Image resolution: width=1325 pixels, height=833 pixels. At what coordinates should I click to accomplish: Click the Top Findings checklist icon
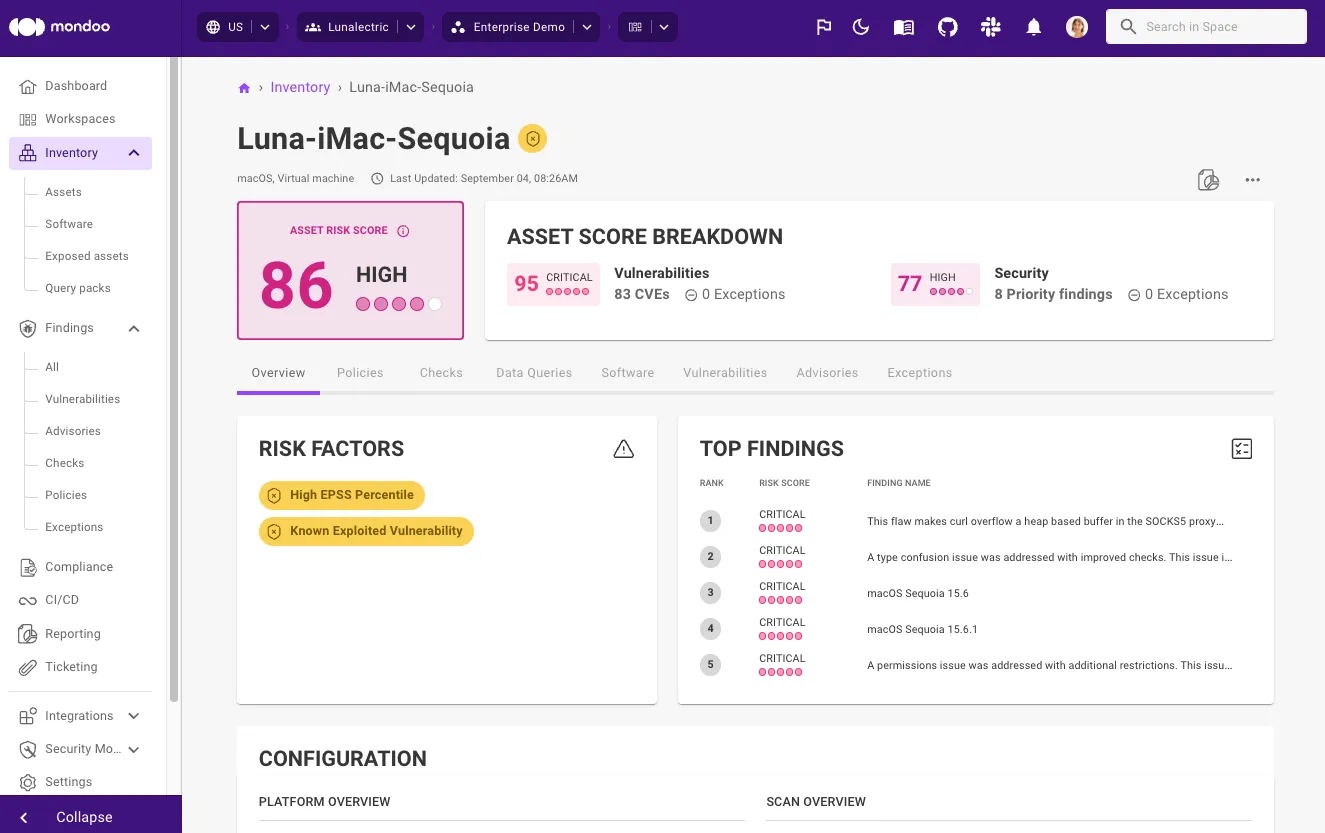(1242, 449)
